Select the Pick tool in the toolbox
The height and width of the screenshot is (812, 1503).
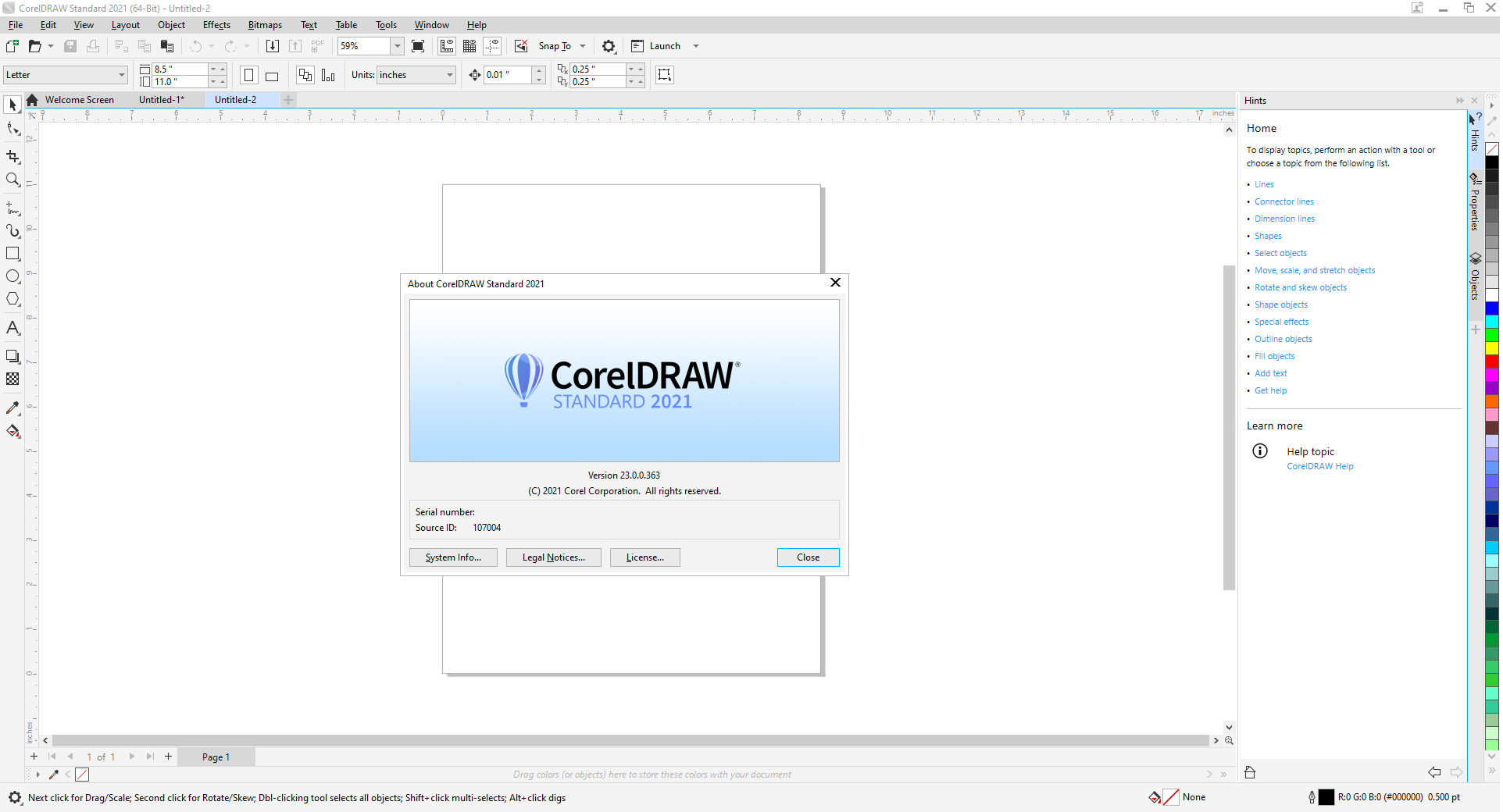[12, 105]
